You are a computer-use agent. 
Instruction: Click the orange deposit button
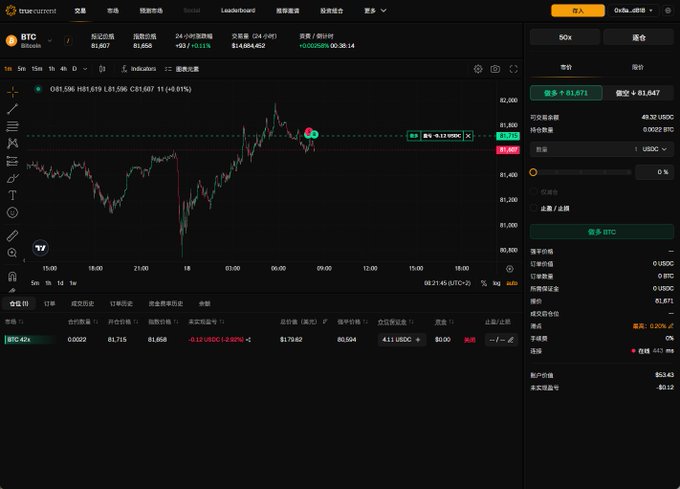tap(578, 10)
